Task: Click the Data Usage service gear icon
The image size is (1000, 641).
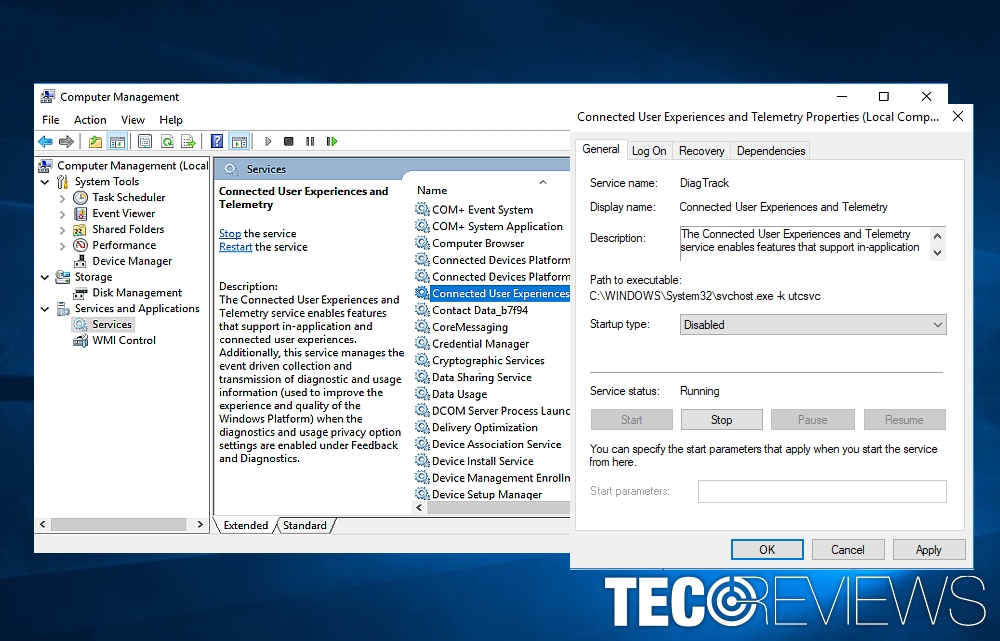Action: [x=422, y=394]
